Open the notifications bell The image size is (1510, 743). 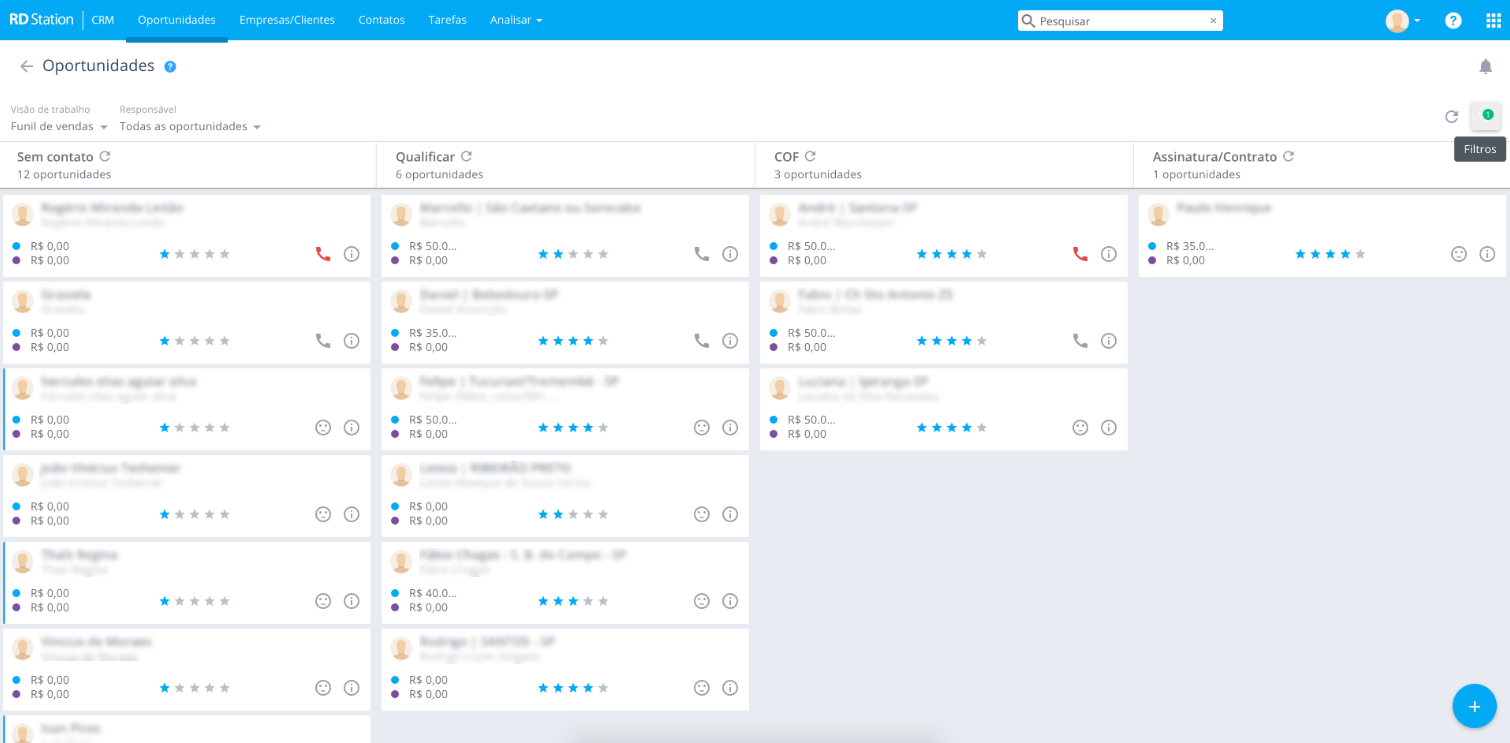pyautogui.click(x=1485, y=66)
